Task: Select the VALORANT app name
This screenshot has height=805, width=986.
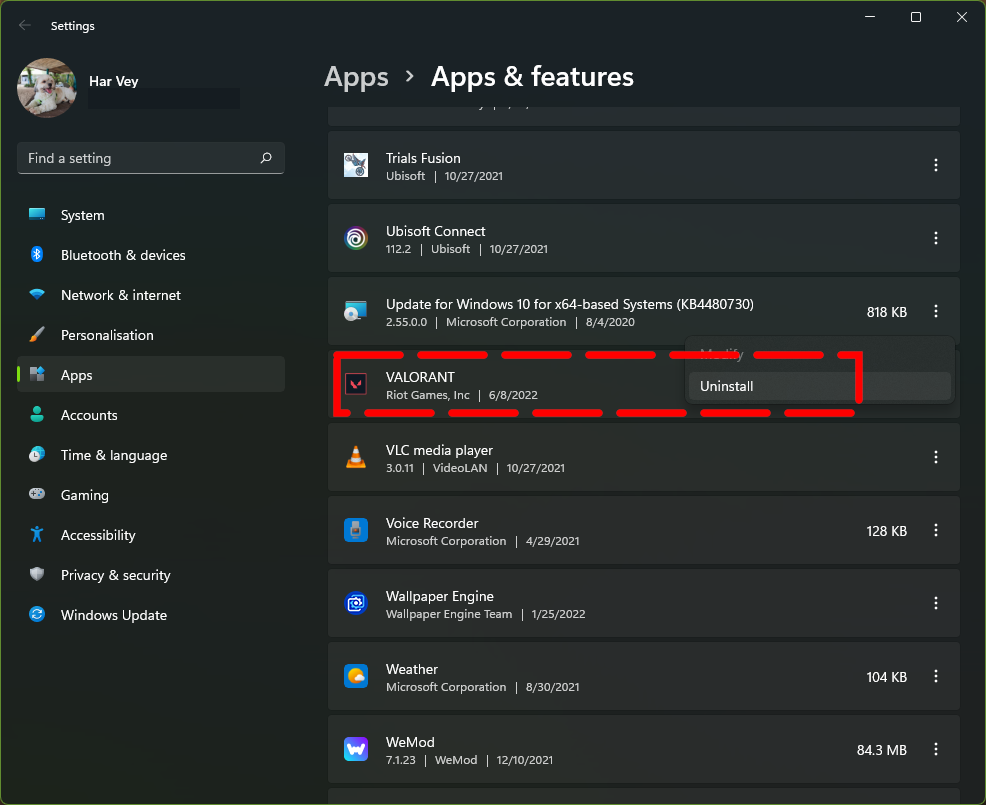Action: [x=420, y=377]
